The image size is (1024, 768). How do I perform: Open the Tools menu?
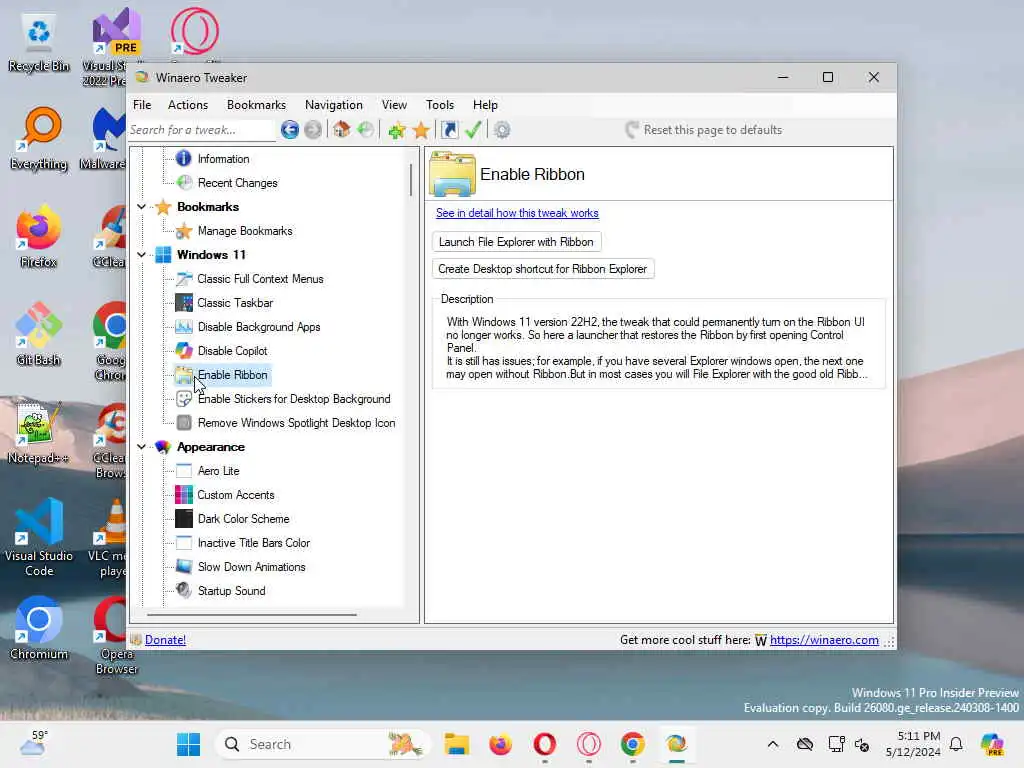click(x=440, y=104)
